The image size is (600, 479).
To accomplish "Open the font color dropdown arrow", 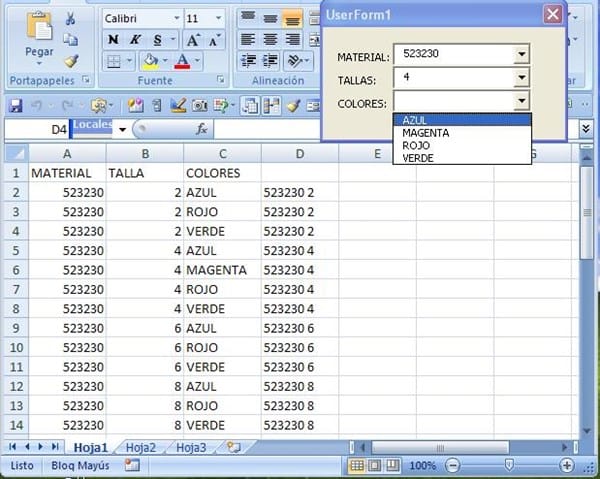I will (x=197, y=60).
